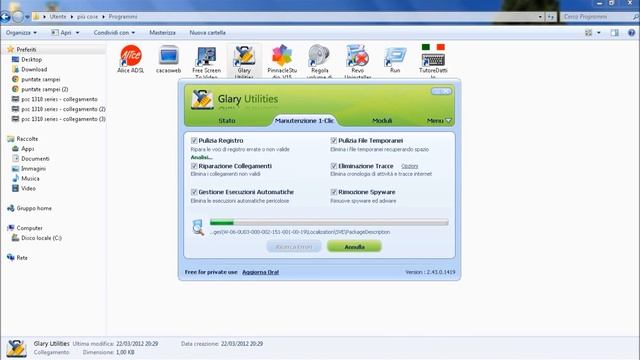
Task: Select the Revo Uninstaller shortcut icon
Action: pos(358,56)
